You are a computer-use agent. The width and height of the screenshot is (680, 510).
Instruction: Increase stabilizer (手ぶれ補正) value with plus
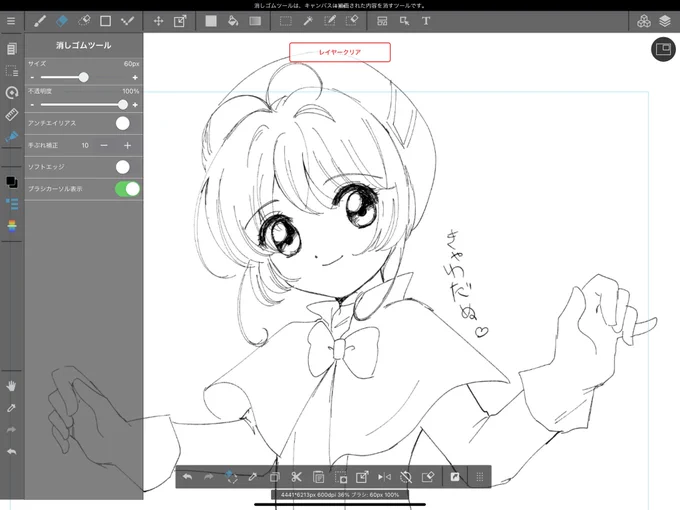pos(127,145)
